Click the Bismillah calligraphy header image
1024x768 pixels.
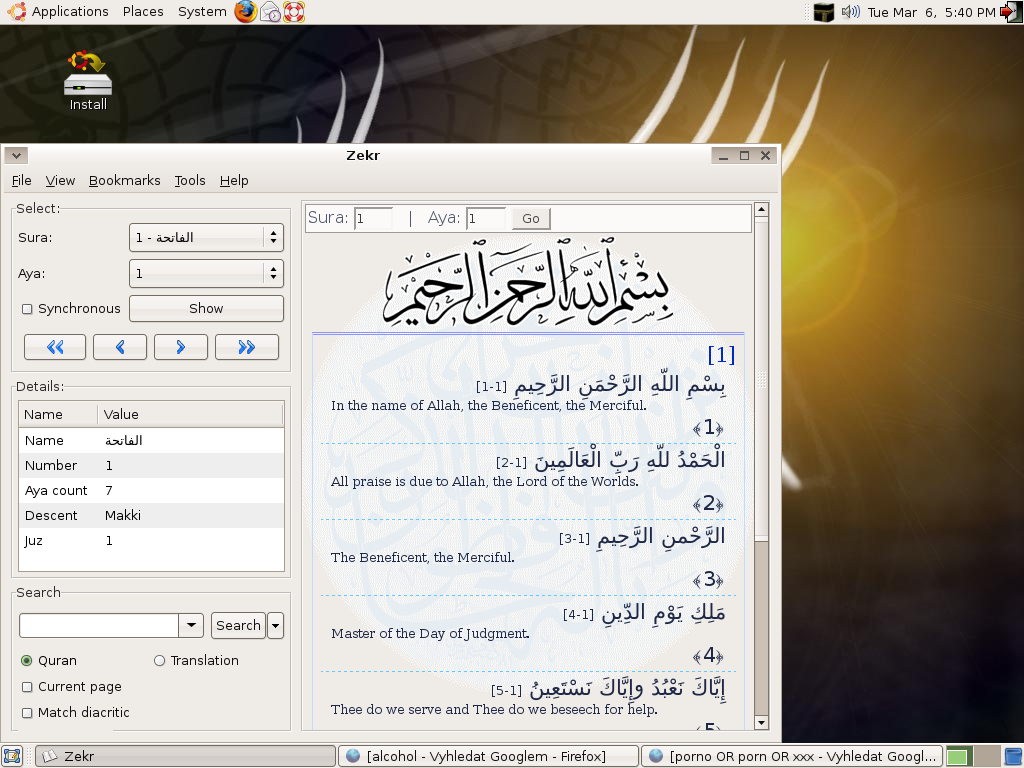528,284
